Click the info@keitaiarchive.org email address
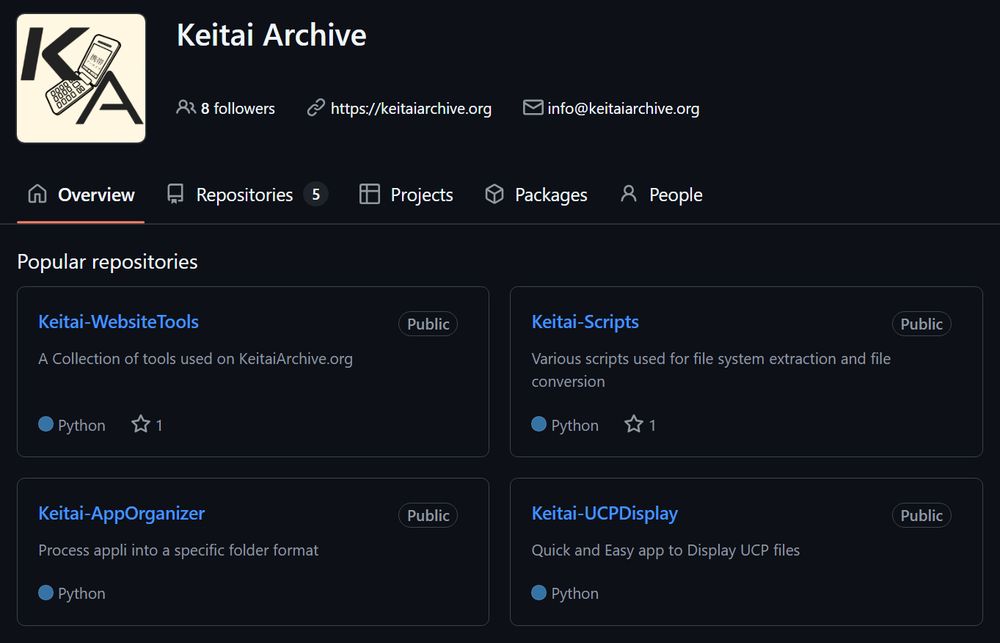 click(x=623, y=108)
